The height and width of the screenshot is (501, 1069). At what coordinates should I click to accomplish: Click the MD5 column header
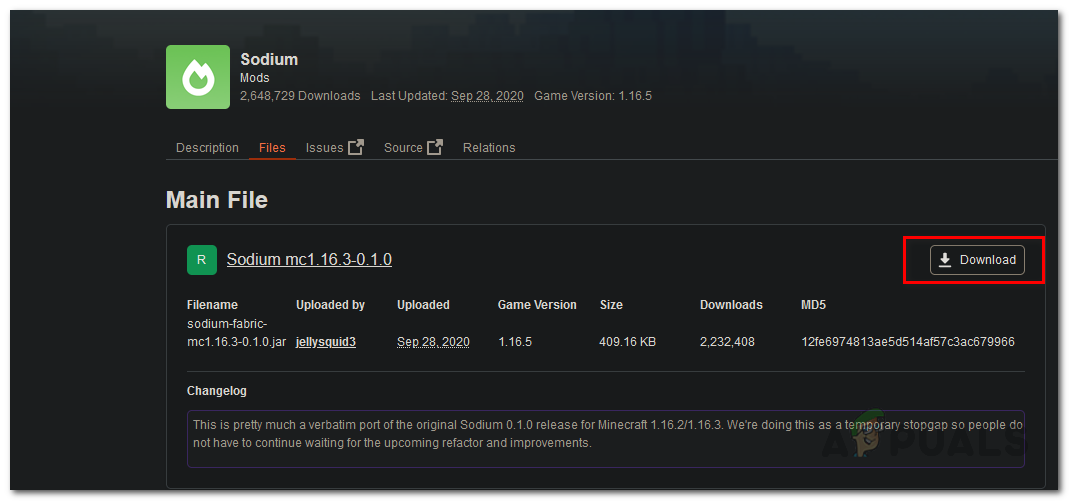click(813, 305)
